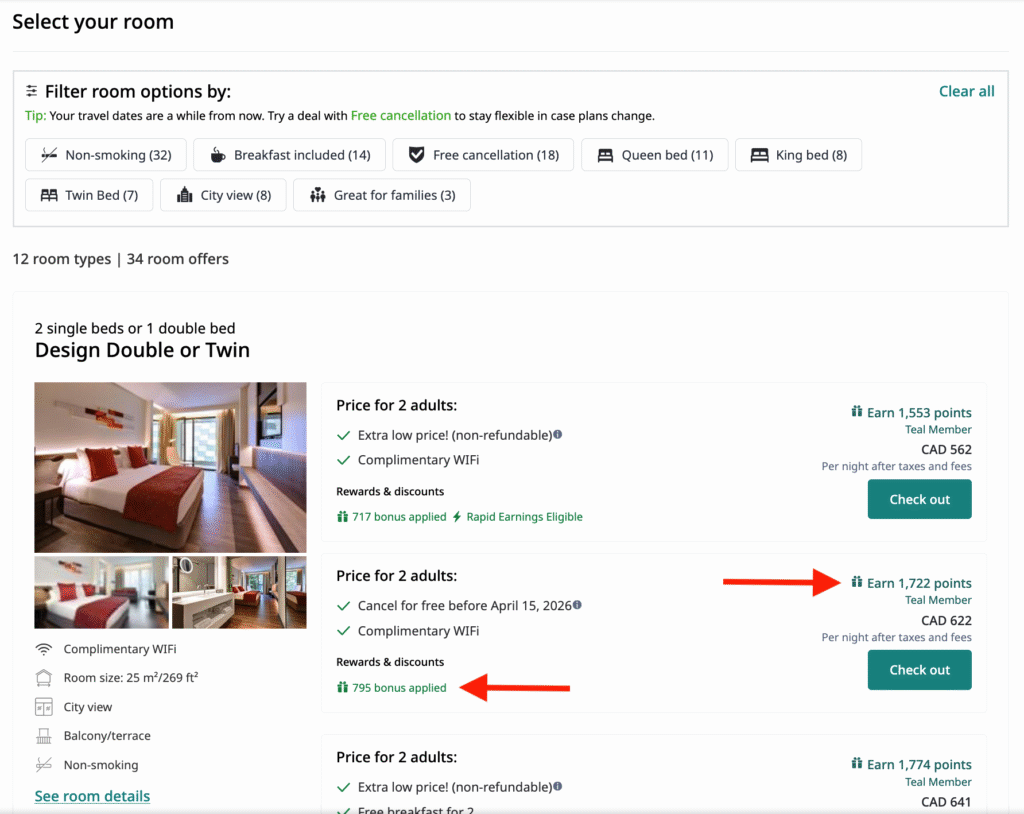The height and width of the screenshot is (814, 1024).
Task: Click the main photo of Design Double or Twin room
Action: (x=170, y=466)
